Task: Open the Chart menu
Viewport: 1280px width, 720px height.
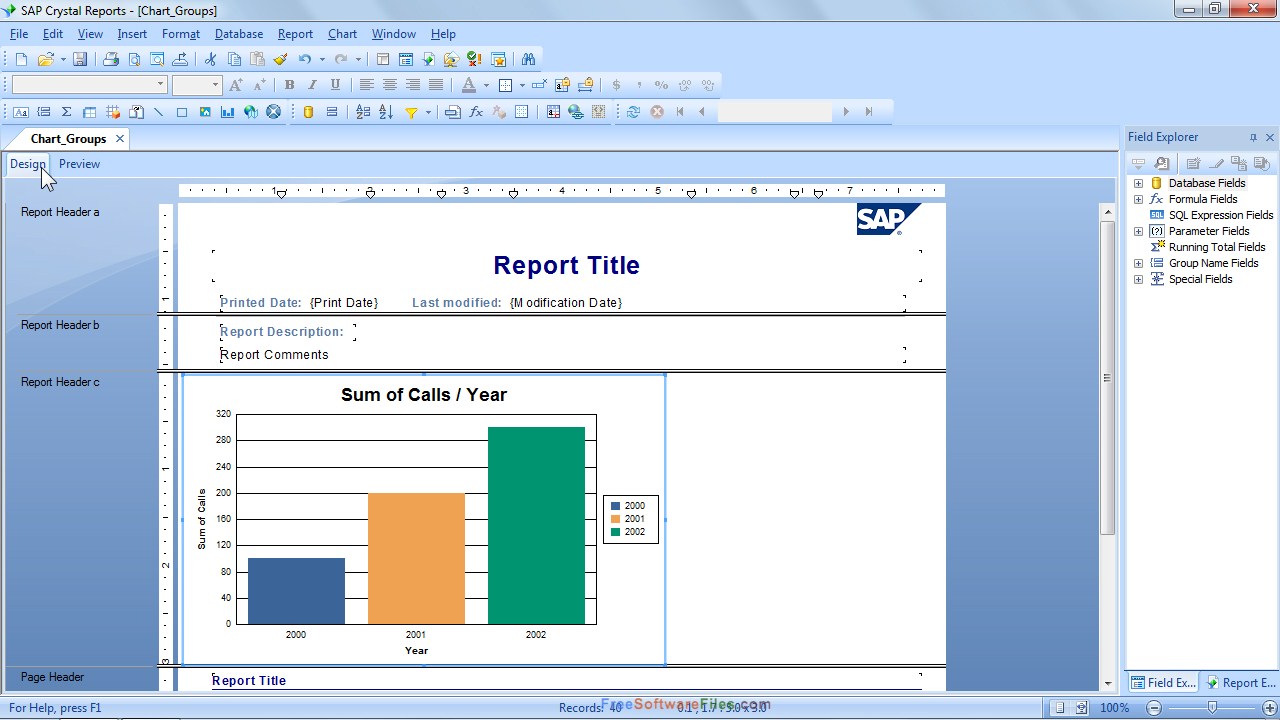Action: pos(342,33)
